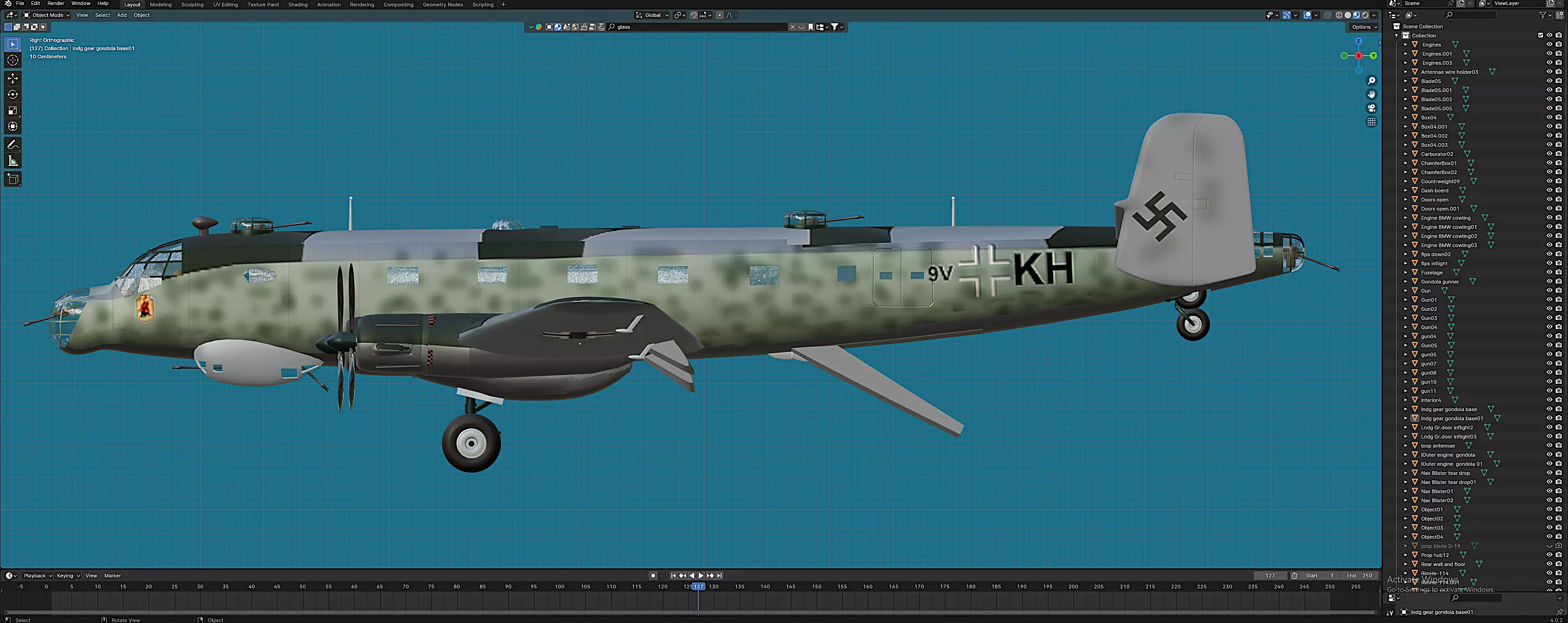Switch orthographic/perspective grid icon
Image resolution: width=1568 pixels, height=623 pixels.
(x=1372, y=122)
